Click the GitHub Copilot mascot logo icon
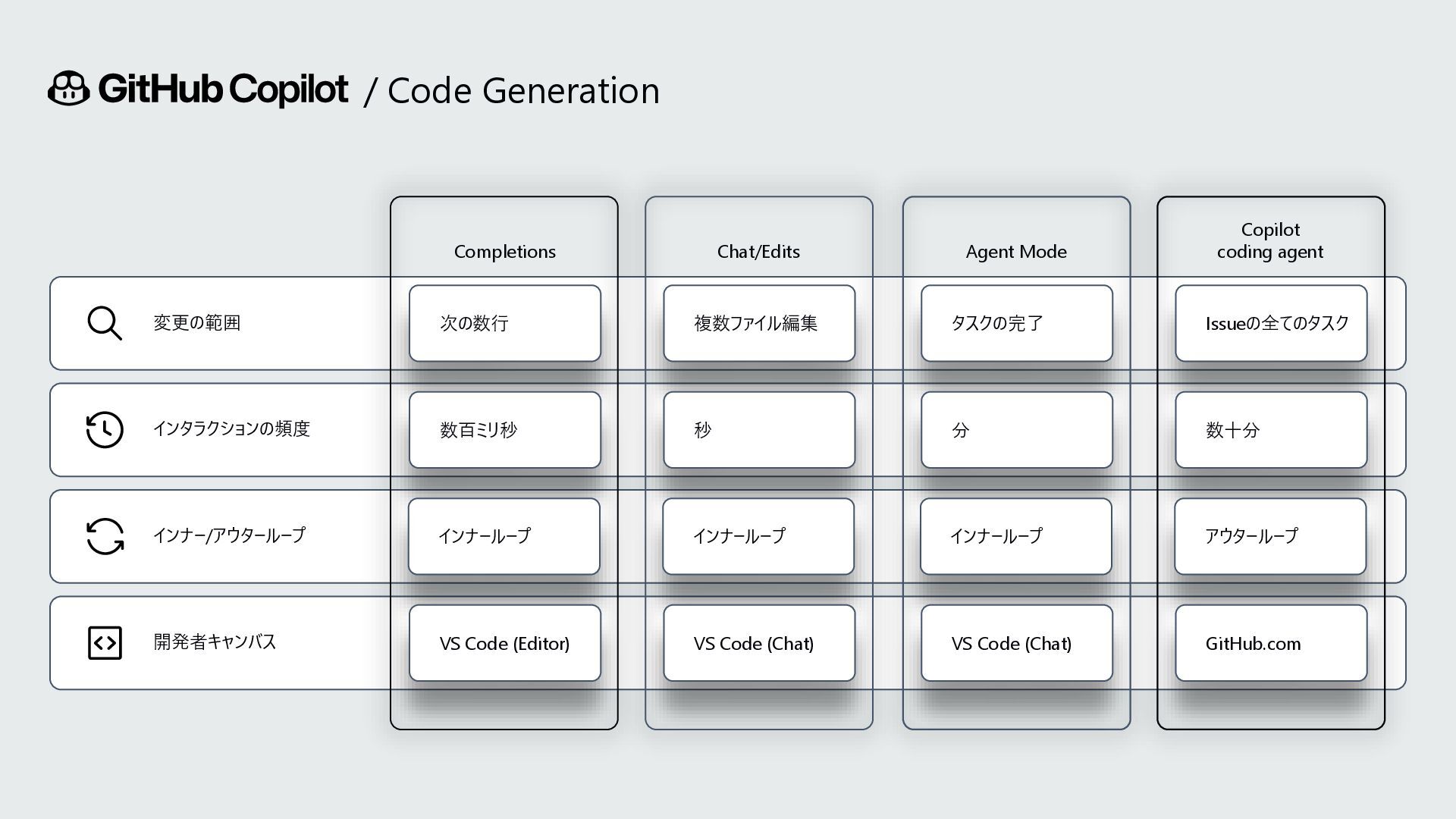The width and height of the screenshot is (1456, 819). point(69,89)
